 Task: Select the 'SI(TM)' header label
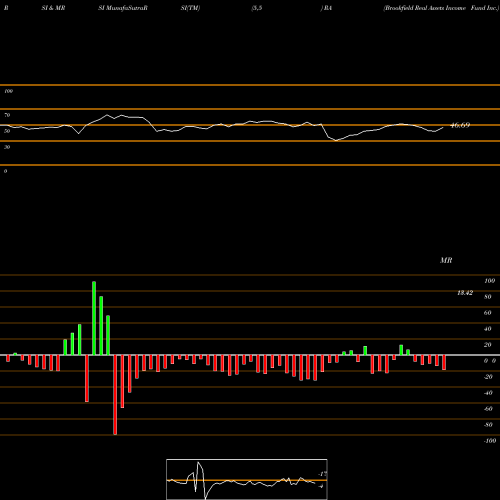190,8
